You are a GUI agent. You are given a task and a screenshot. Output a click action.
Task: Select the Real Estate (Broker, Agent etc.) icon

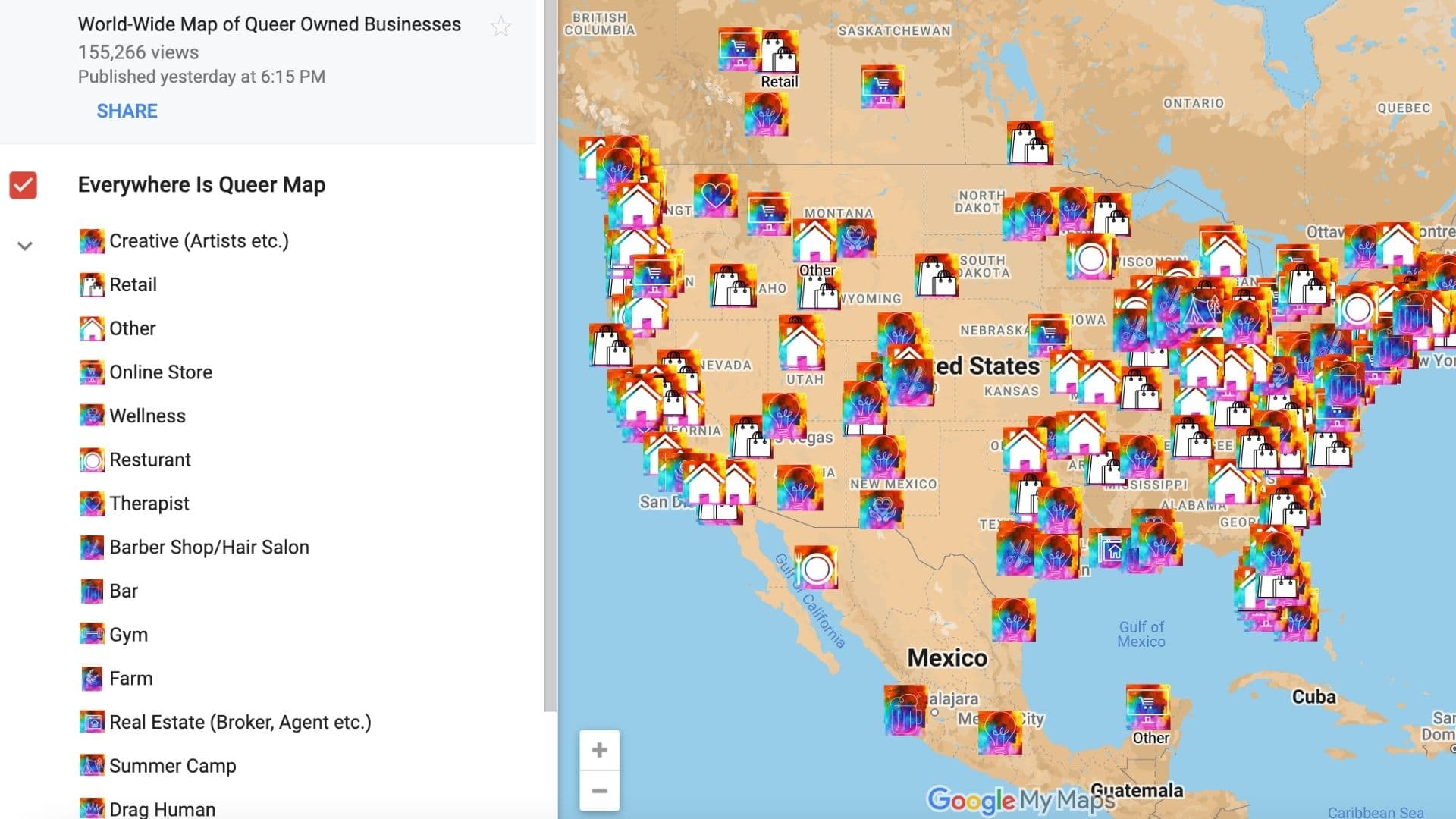coord(91,722)
